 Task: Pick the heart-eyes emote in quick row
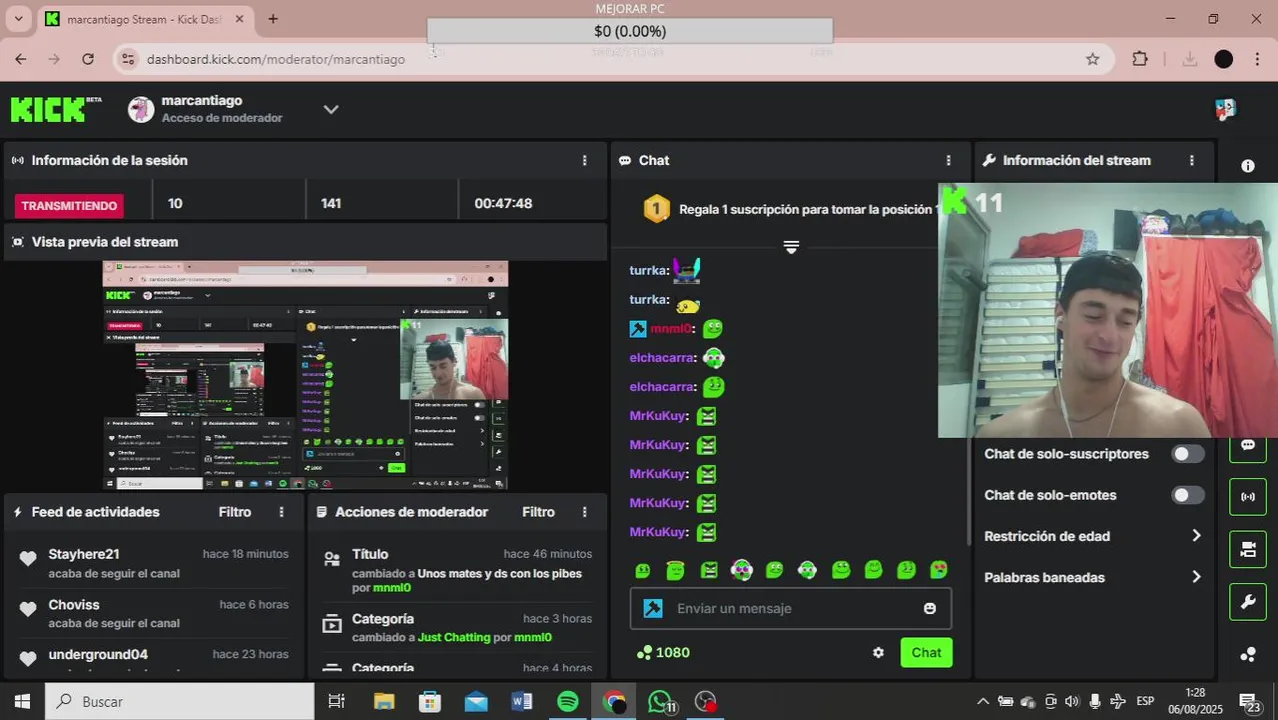(x=939, y=570)
